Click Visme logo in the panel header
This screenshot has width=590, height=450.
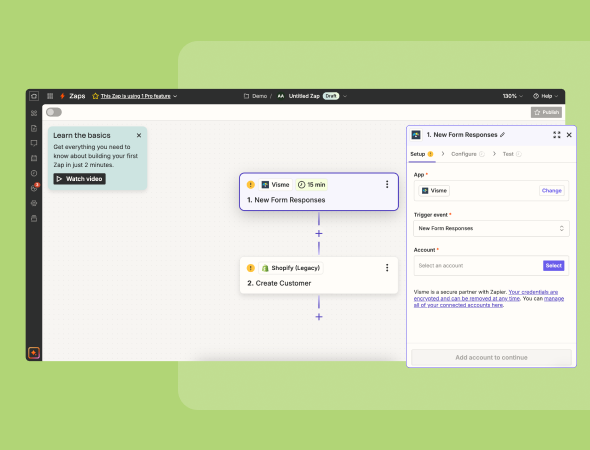point(416,135)
